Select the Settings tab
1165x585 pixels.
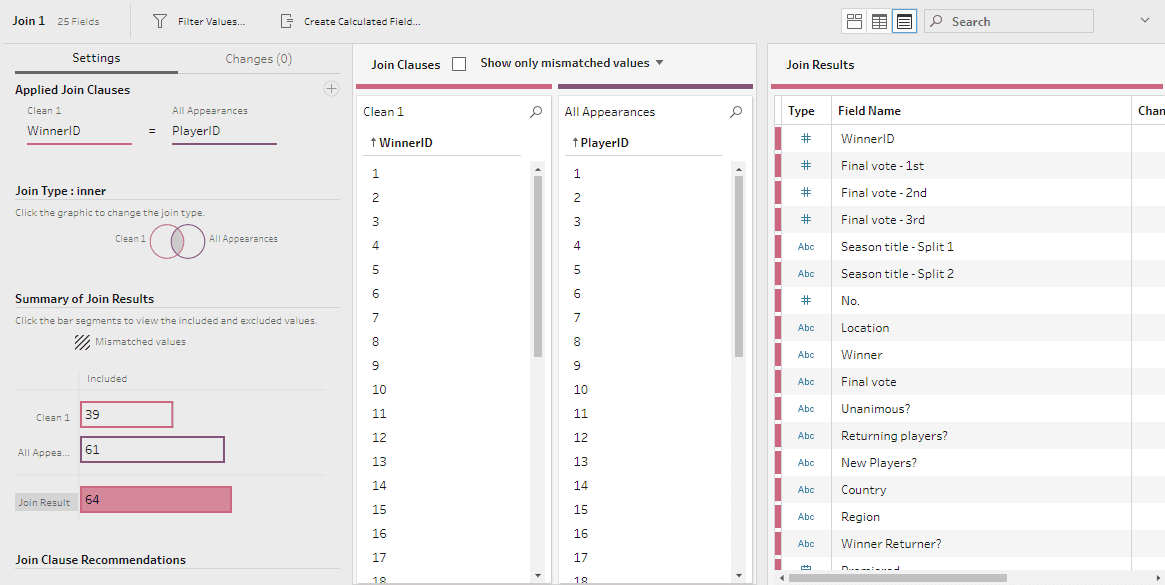click(95, 59)
